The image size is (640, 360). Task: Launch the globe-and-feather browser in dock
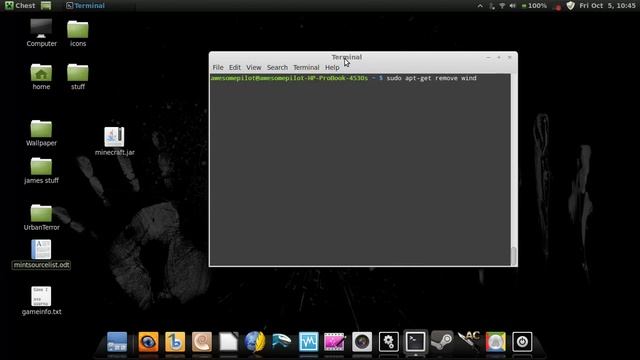pyautogui.click(x=255, y=342)
